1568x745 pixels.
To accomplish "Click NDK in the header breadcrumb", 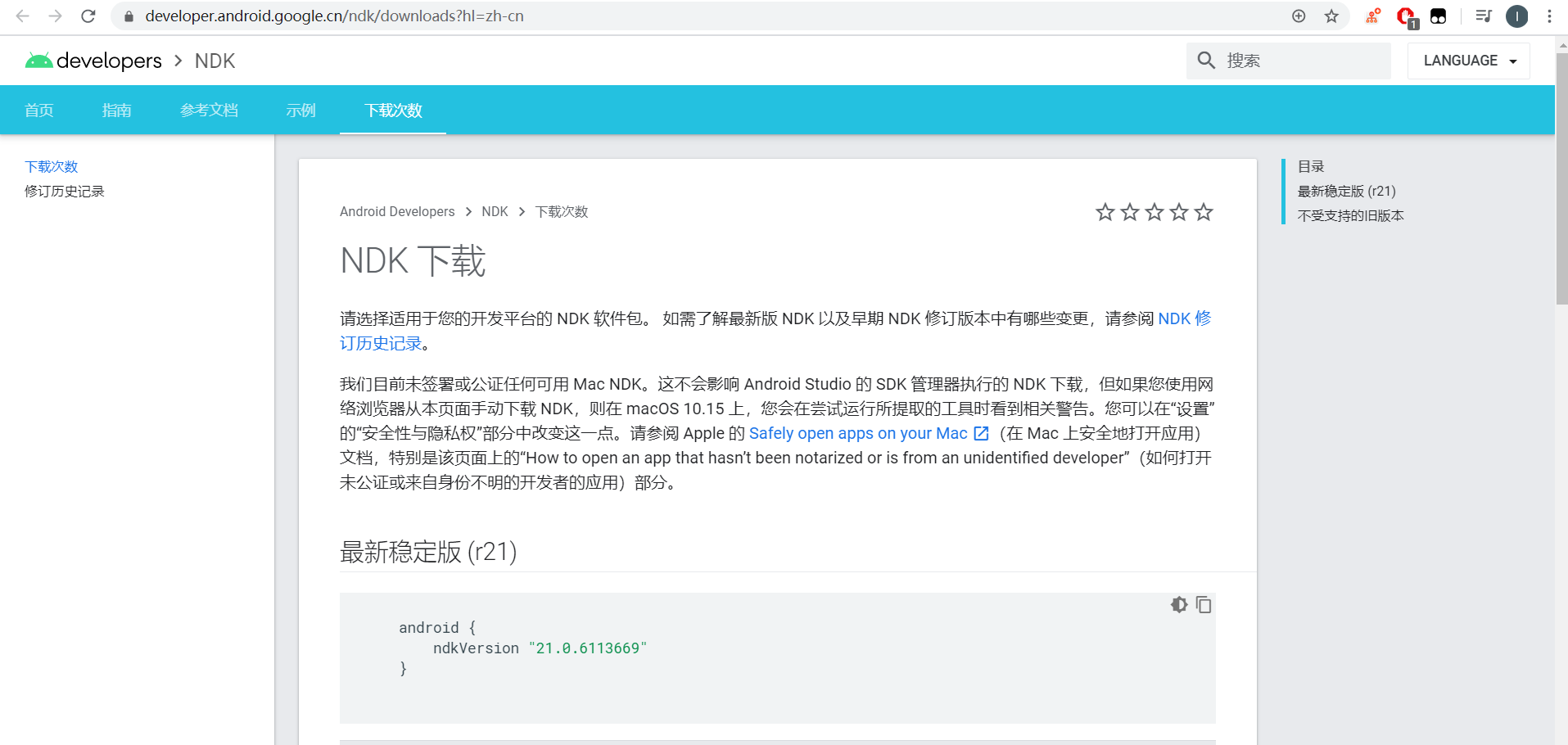I will tap(215, 61).
